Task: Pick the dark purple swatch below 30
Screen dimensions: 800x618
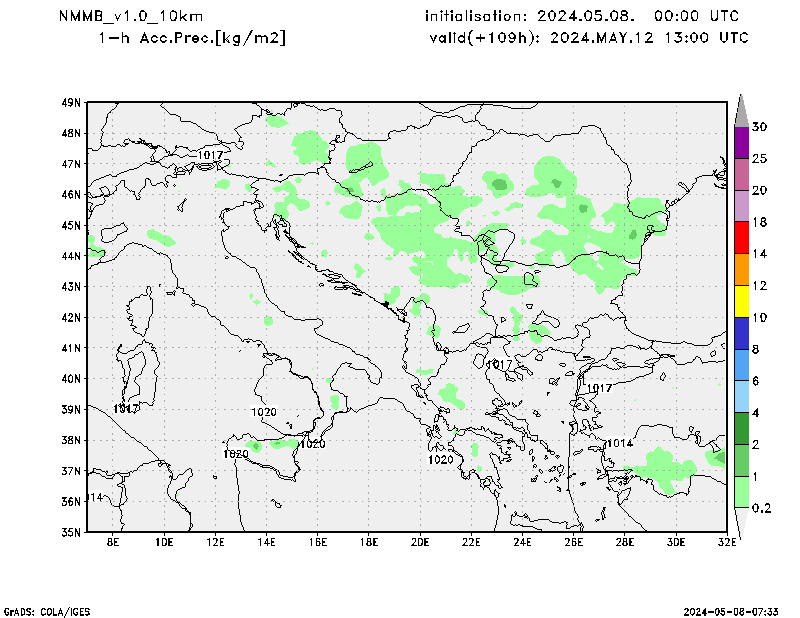Action: 741,142
